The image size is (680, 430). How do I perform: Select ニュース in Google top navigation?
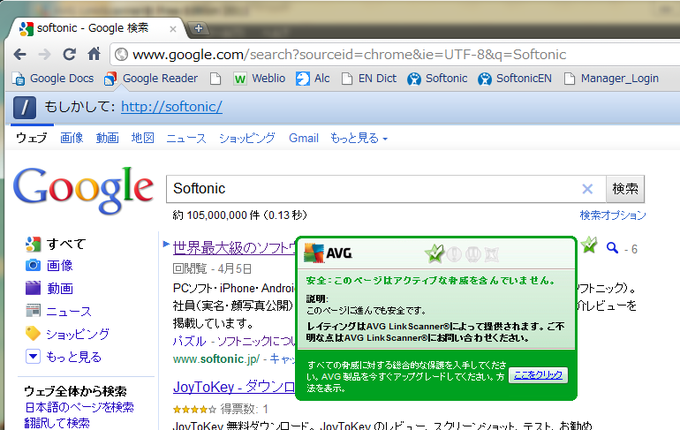(186, 138)
